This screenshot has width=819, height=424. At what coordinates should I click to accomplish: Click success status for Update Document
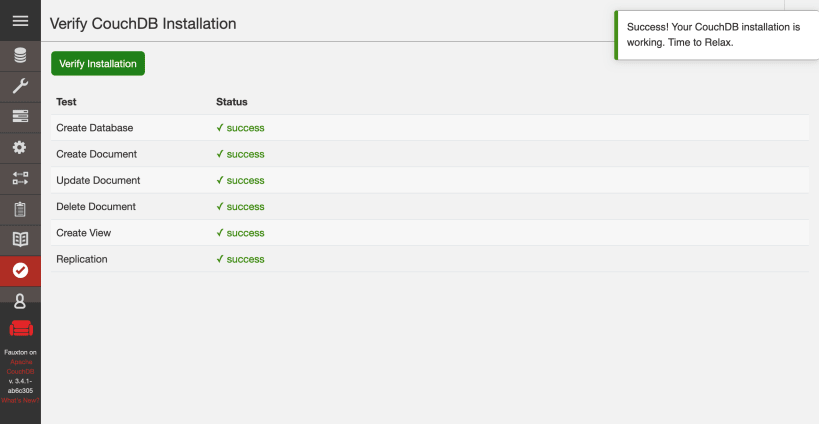click(240, 180)
